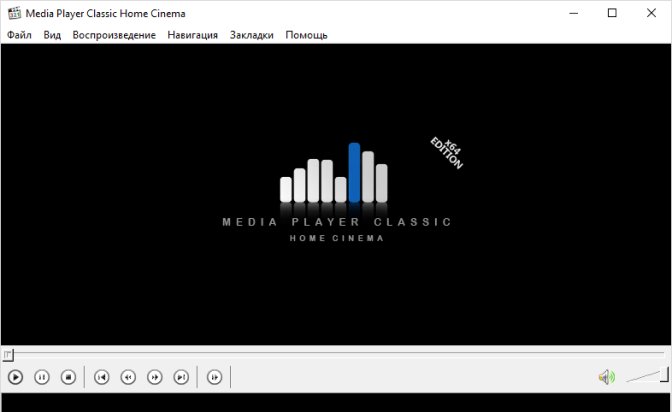Open the Файл menu
Screen dimensions: 672x412
coord(19,35)
